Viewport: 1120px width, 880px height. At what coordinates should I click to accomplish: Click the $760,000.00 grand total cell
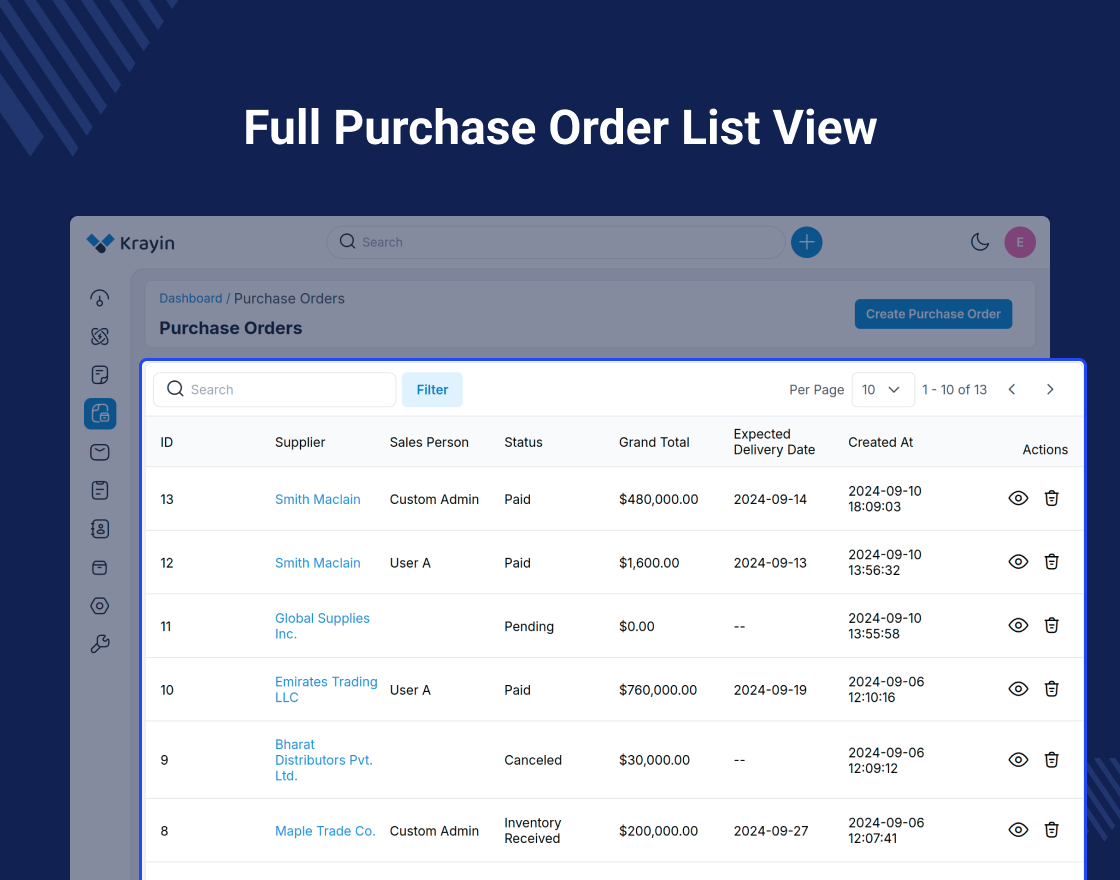click(658, 690)
